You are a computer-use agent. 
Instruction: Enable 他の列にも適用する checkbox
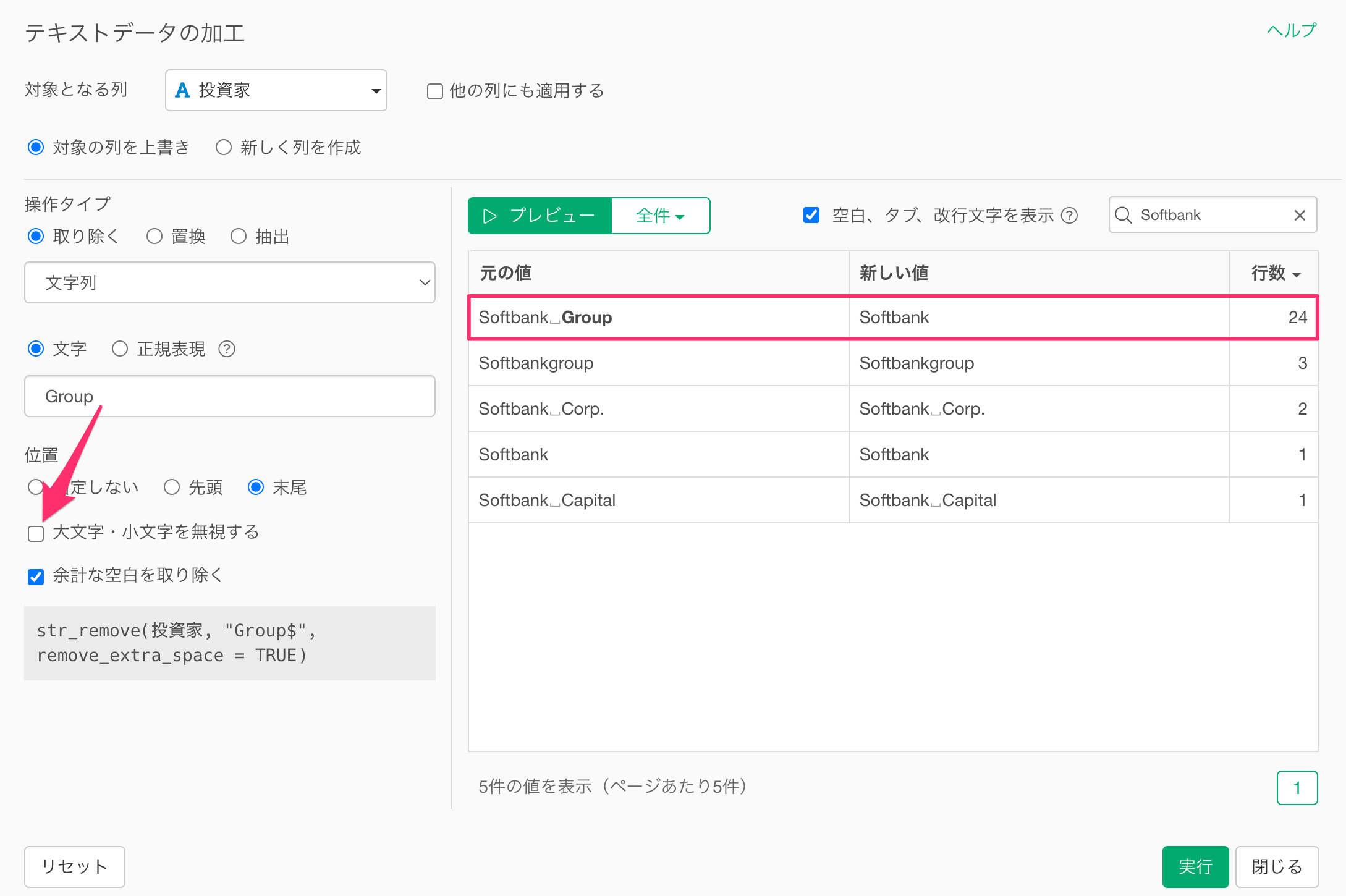435,91
